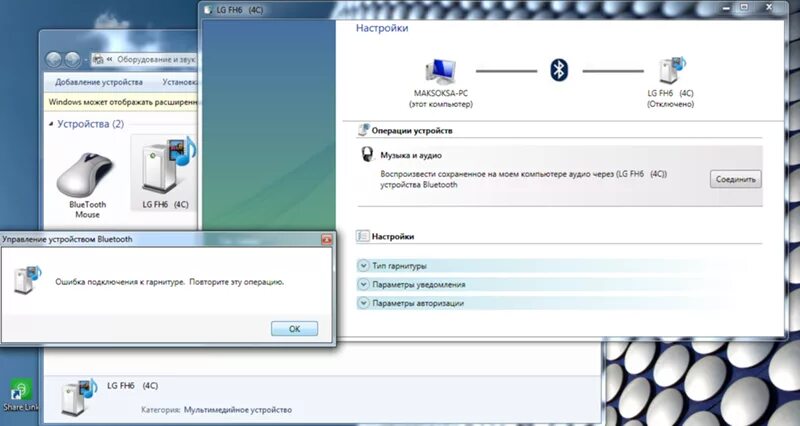Go forward in the Devices window
Viewport: 800px width, 426px height.
[x=72, y=60]
